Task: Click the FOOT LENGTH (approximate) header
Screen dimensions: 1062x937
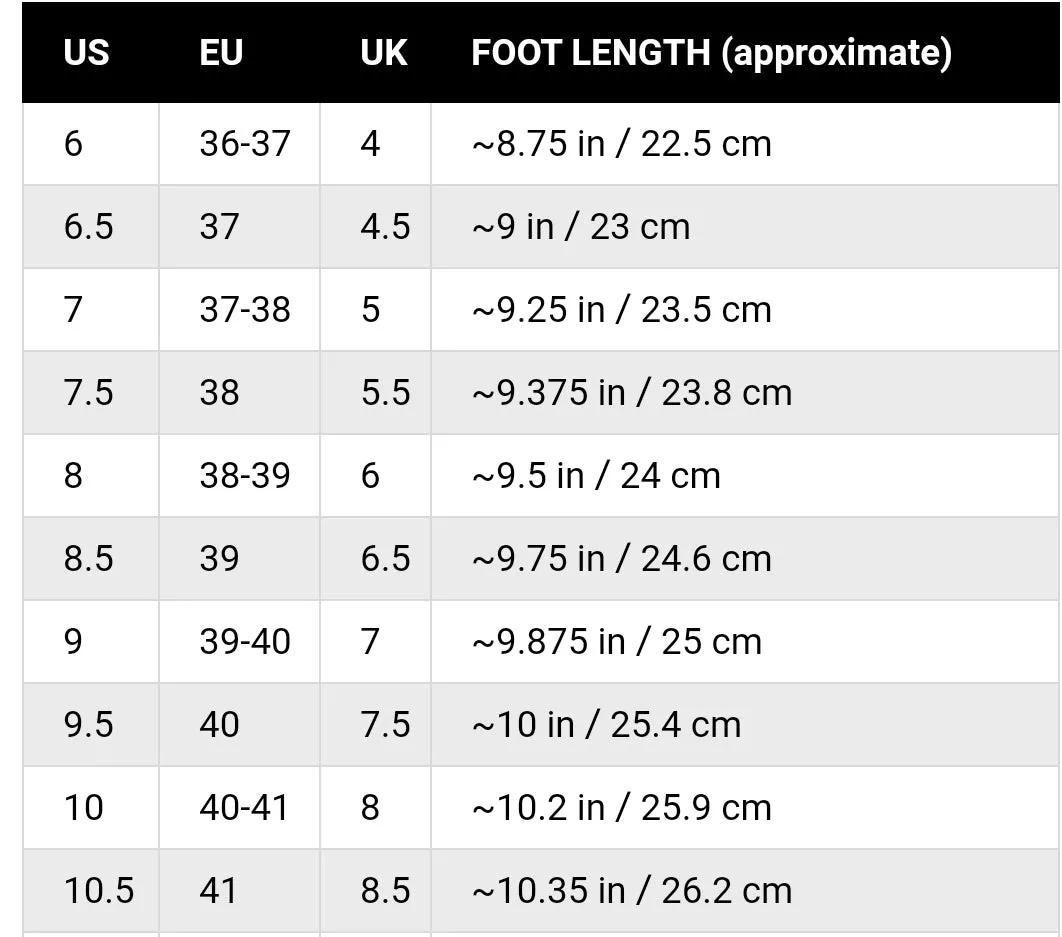Action: point(711,52)
